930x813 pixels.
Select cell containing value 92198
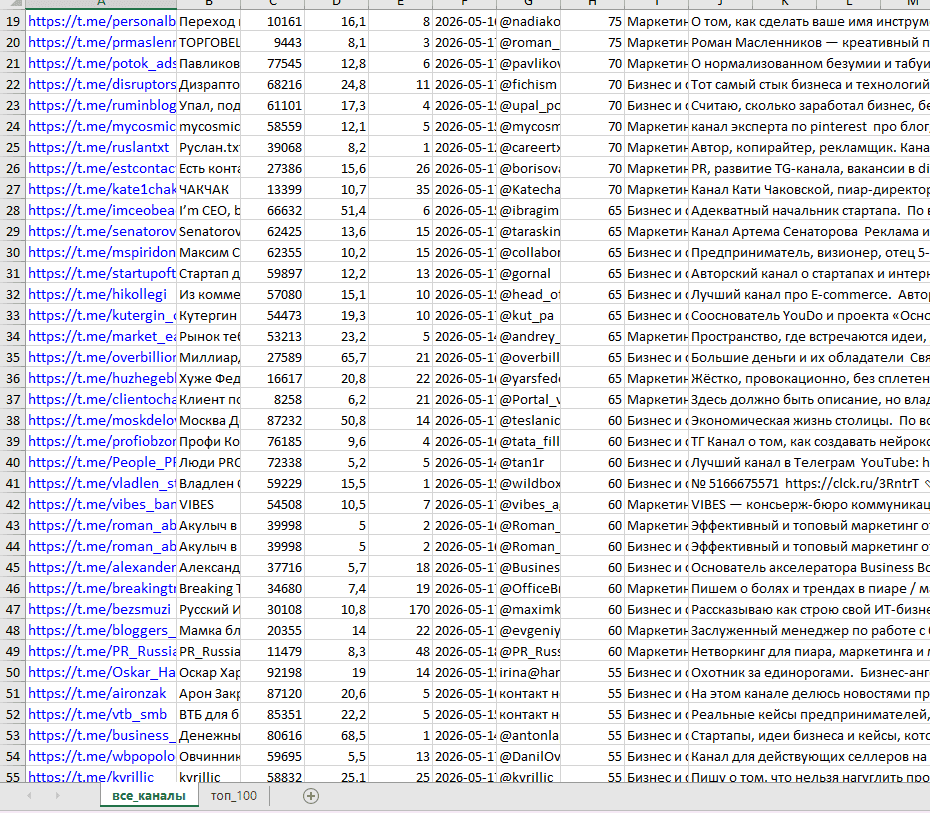point(272,672)
